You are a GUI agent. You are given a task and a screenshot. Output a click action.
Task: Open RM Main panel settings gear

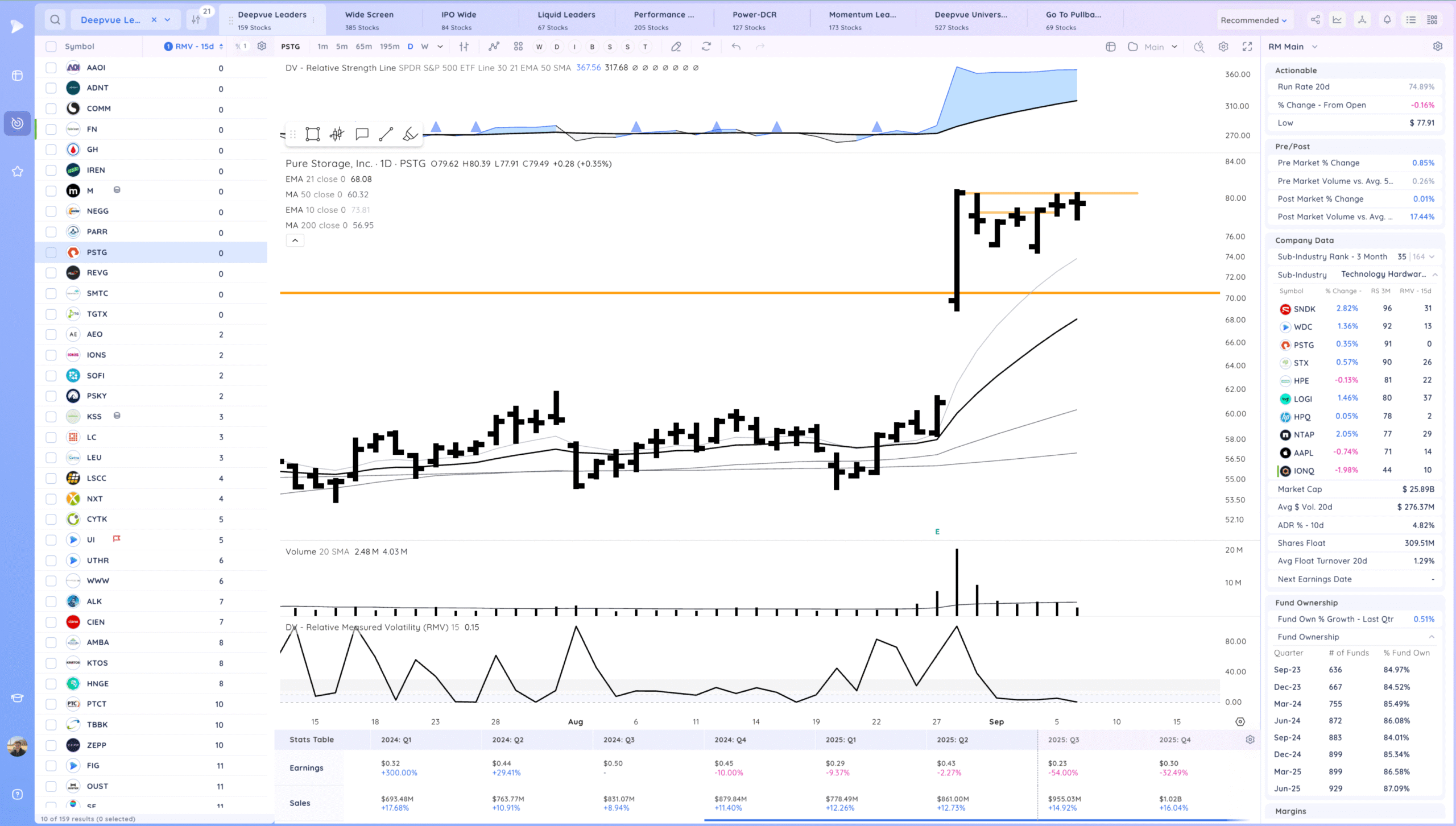click(x=1438, y=47)
